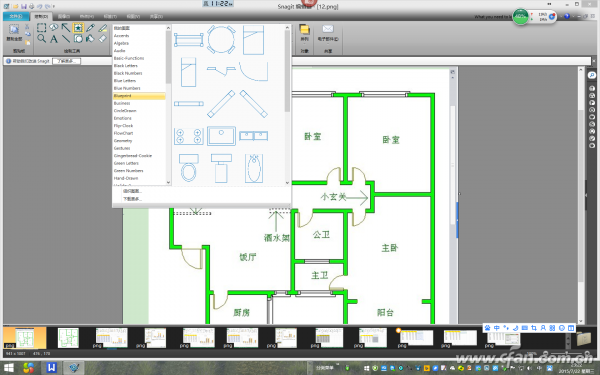Screen dimensions: 600x375
Task: Pick the single-basin sink stamp
Action: (221, 136)
